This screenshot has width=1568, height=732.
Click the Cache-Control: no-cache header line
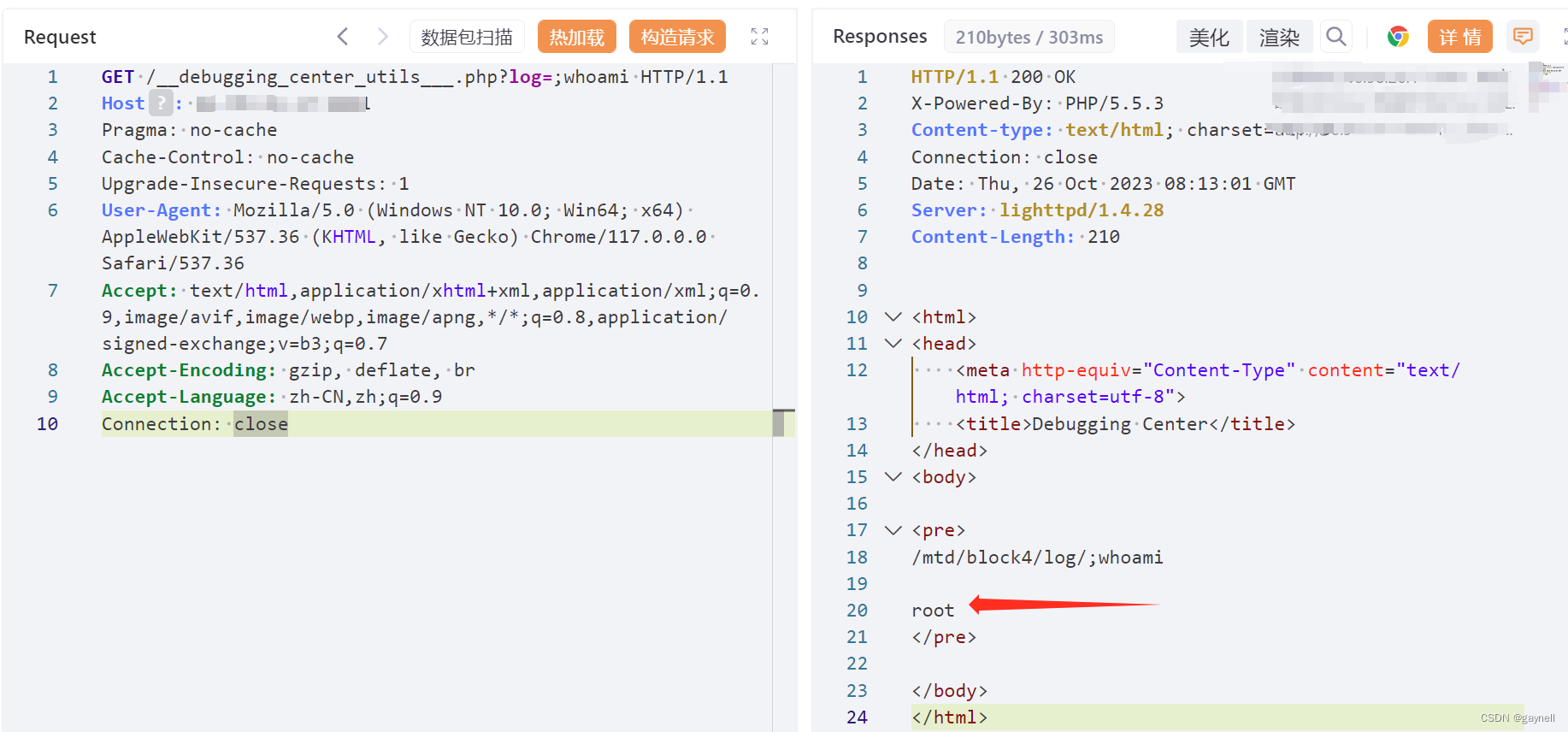227,157
